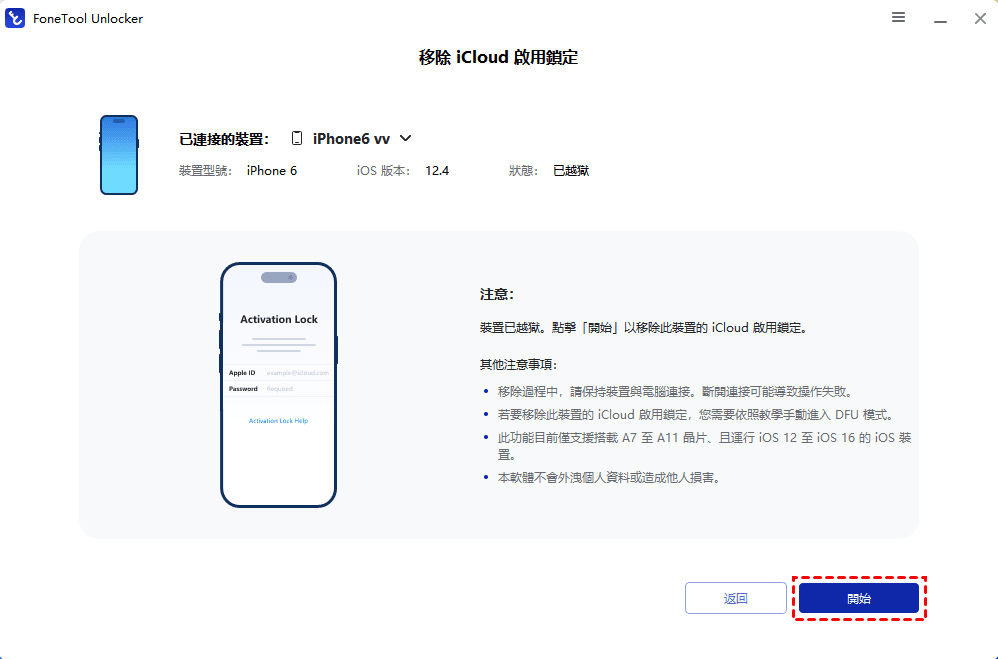Click the 注意 notice heading

pyautogui.click(x=496, y=295)
